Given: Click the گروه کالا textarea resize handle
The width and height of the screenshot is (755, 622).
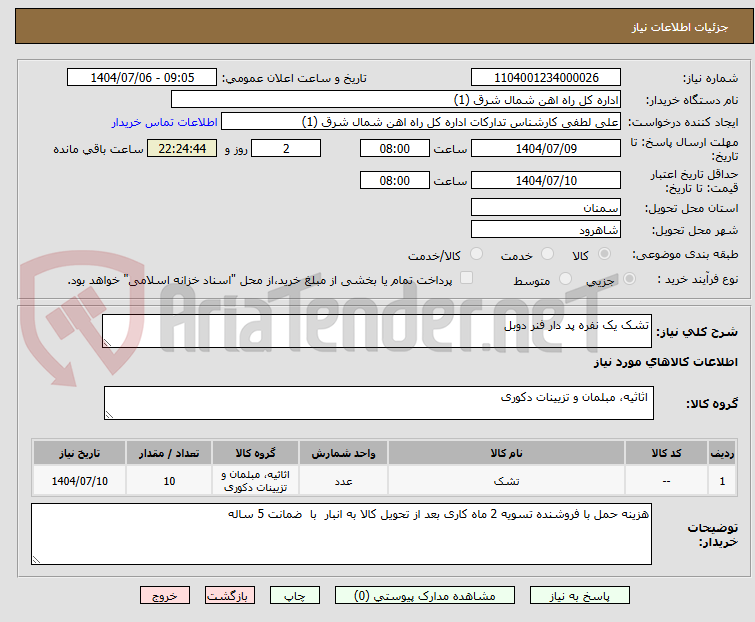Looking at the screenshot, I should pyautogui.click(x=109, y=415).
